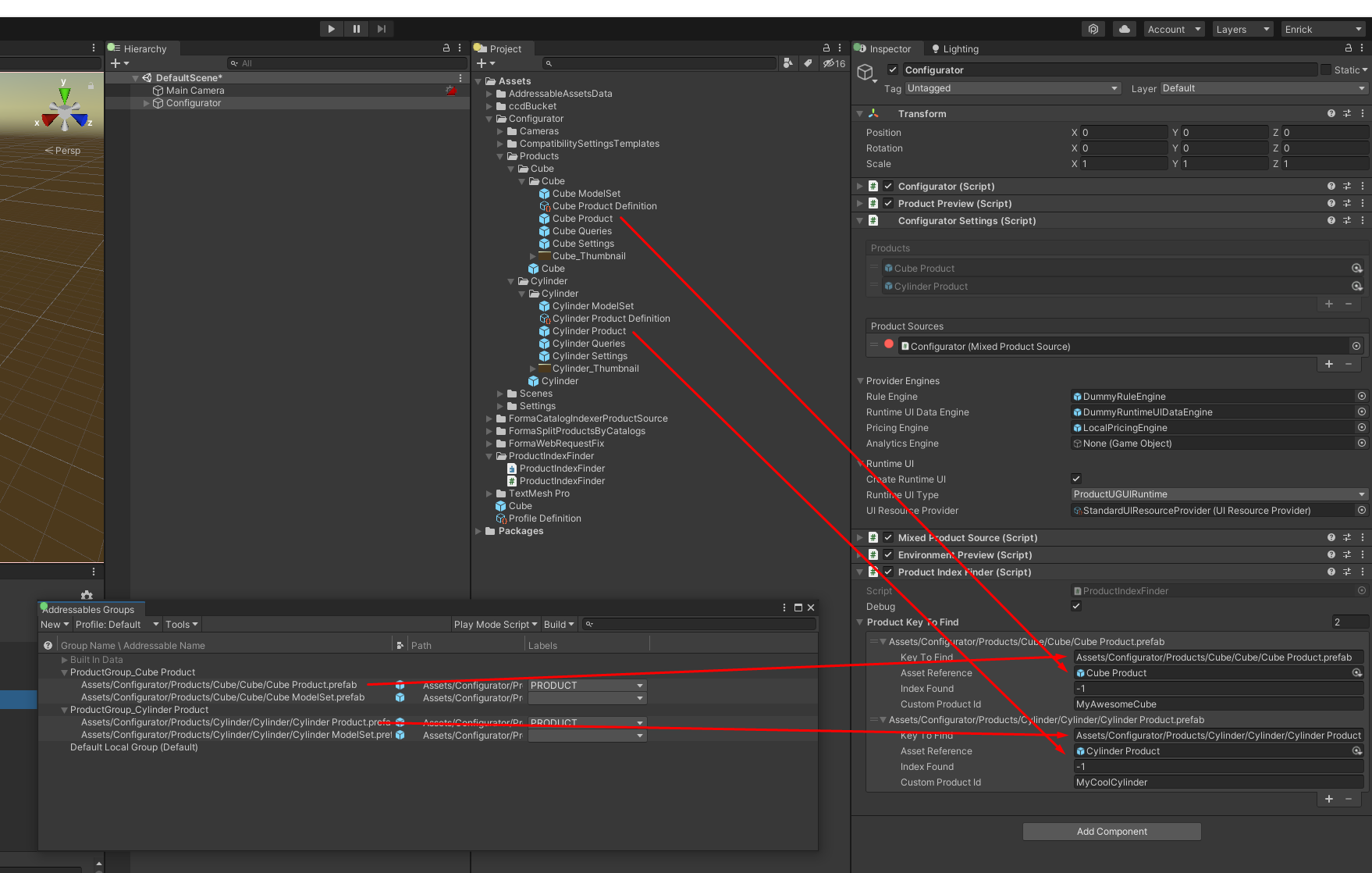Open the Play Mode Script dropdown in Addressables Groups
This screenshot has height=873, width=1372.
click(x=495, y=624)
